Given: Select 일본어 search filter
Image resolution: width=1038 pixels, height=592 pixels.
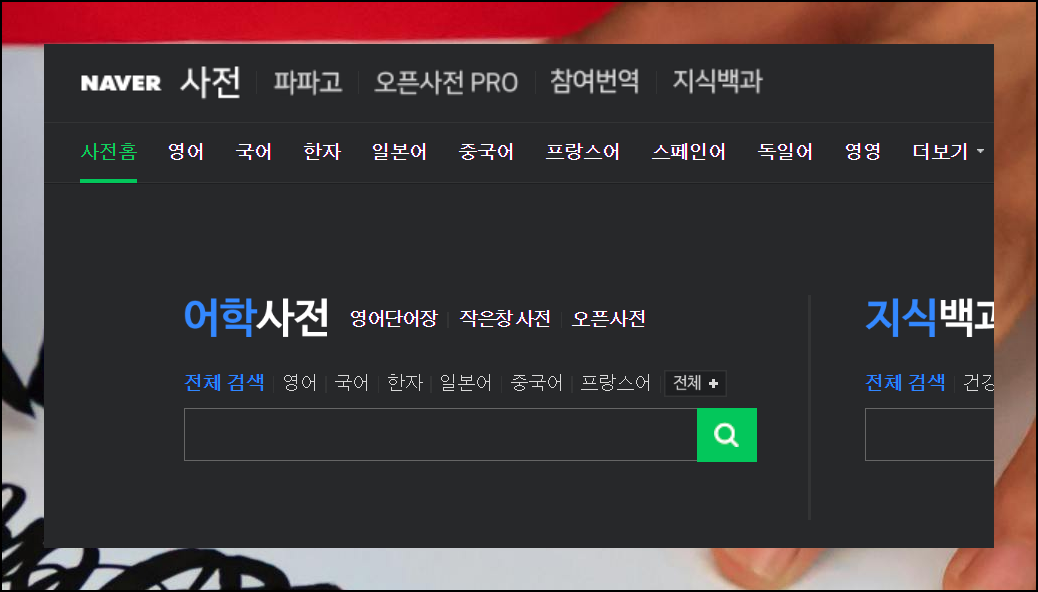Looking at the screenshot, I should 466,383.
